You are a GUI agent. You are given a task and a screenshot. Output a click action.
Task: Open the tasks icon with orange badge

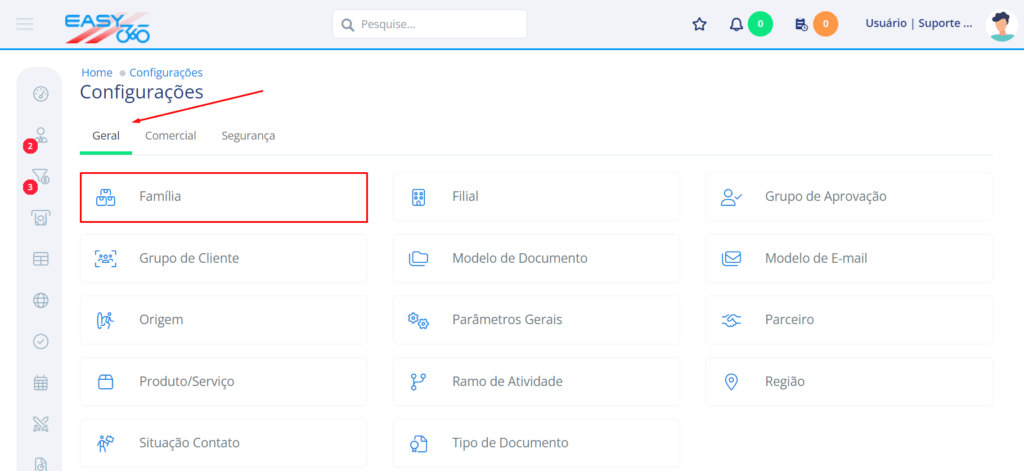pyautogui.click(x=801, y=25)
